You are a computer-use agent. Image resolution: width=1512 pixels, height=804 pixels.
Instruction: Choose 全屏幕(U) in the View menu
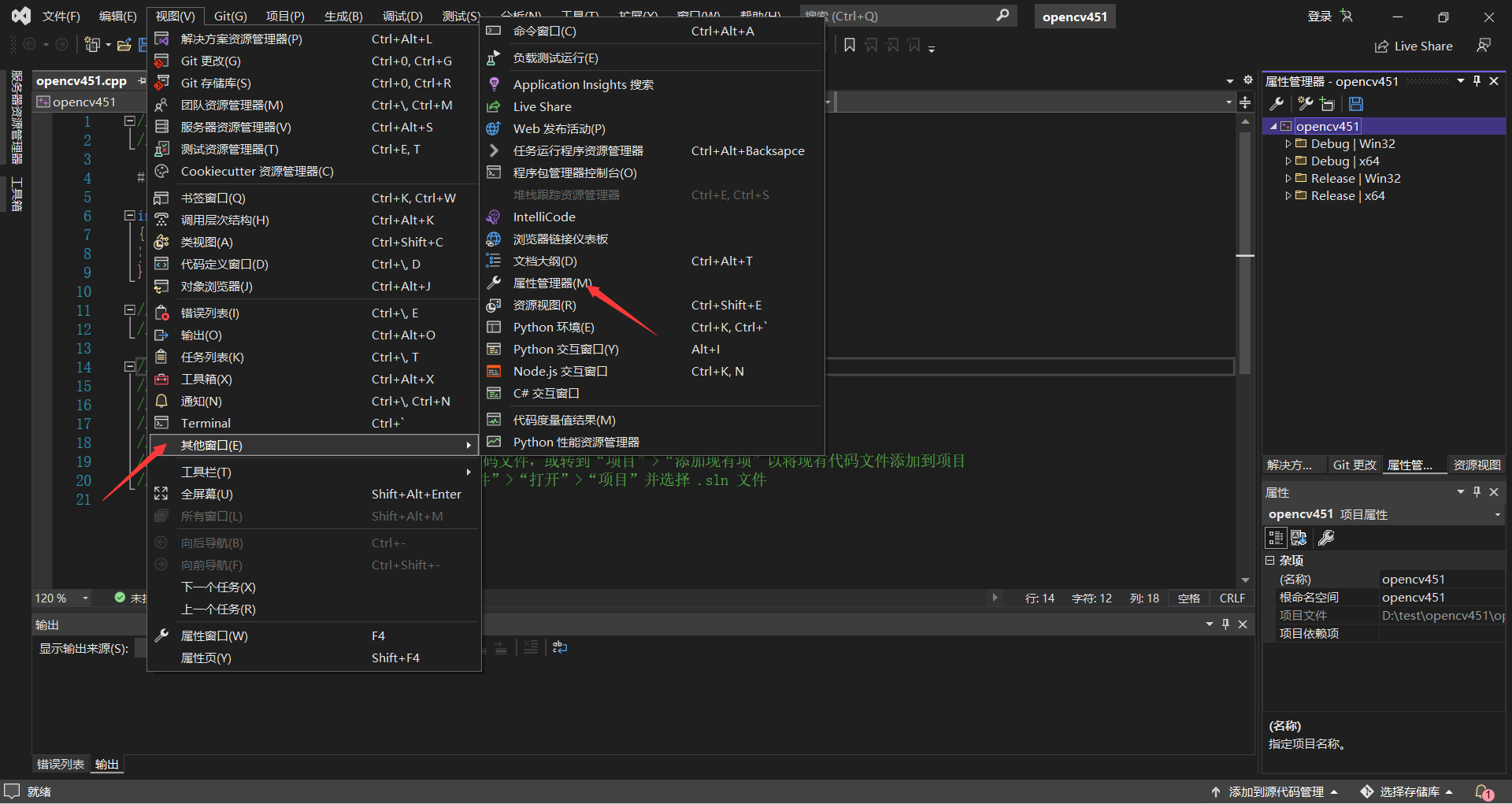click(314, 495)
